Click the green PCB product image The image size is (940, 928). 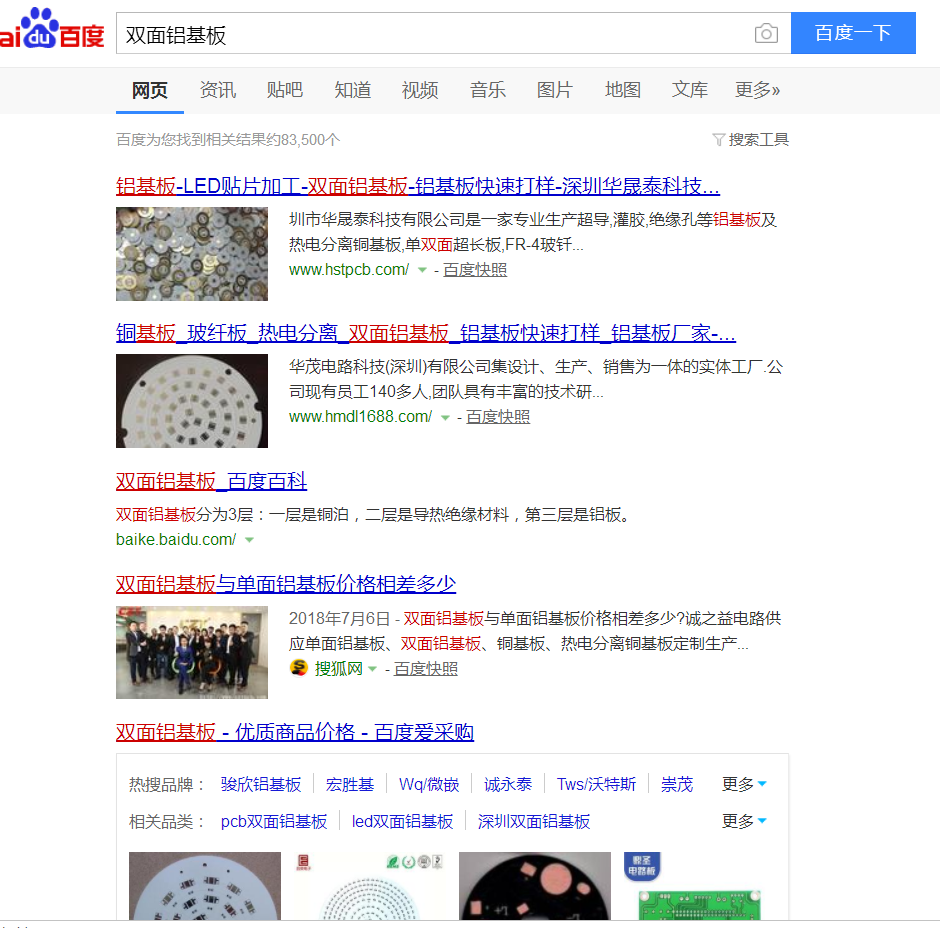(x=699, y=886)
